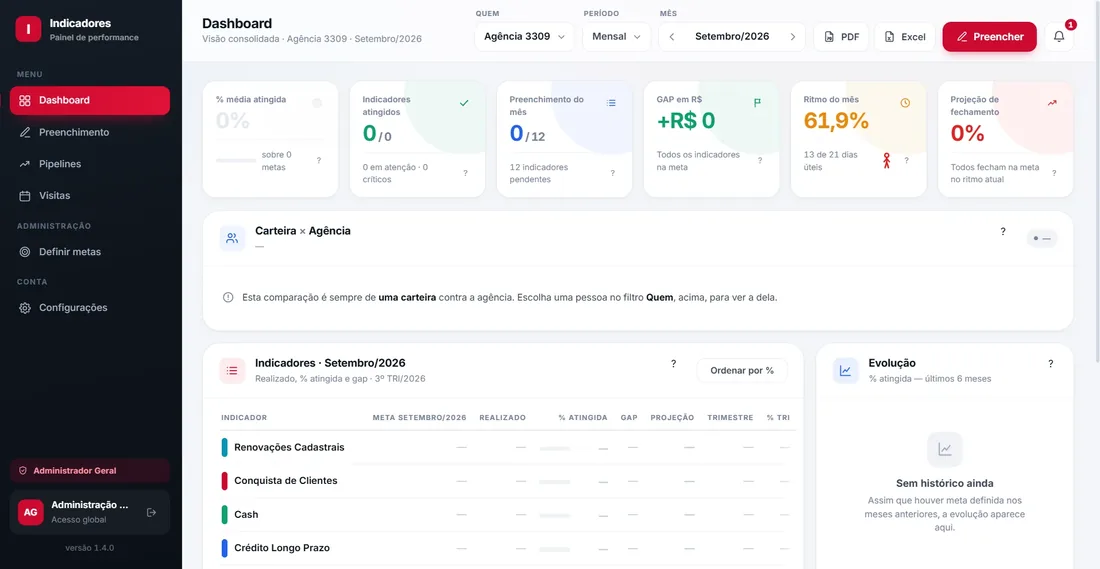
Task: Click the % ATINGIDA column header
Action: (583, 417)
